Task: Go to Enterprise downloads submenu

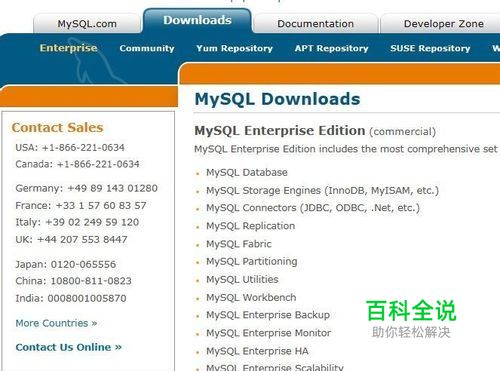Action: [68, 48]
